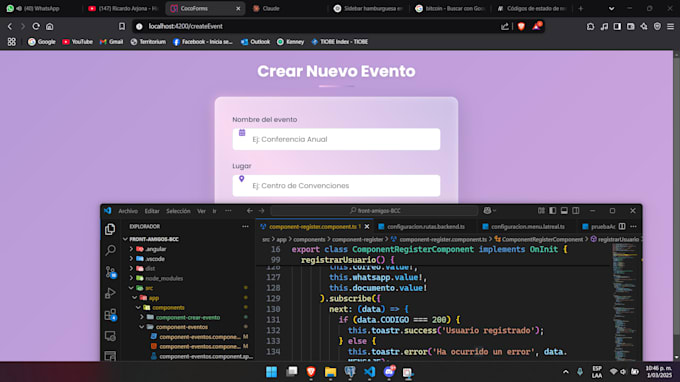Open the VS Code Search activity icon
This screenshot has height=382, width=680.
pos(110,250)
